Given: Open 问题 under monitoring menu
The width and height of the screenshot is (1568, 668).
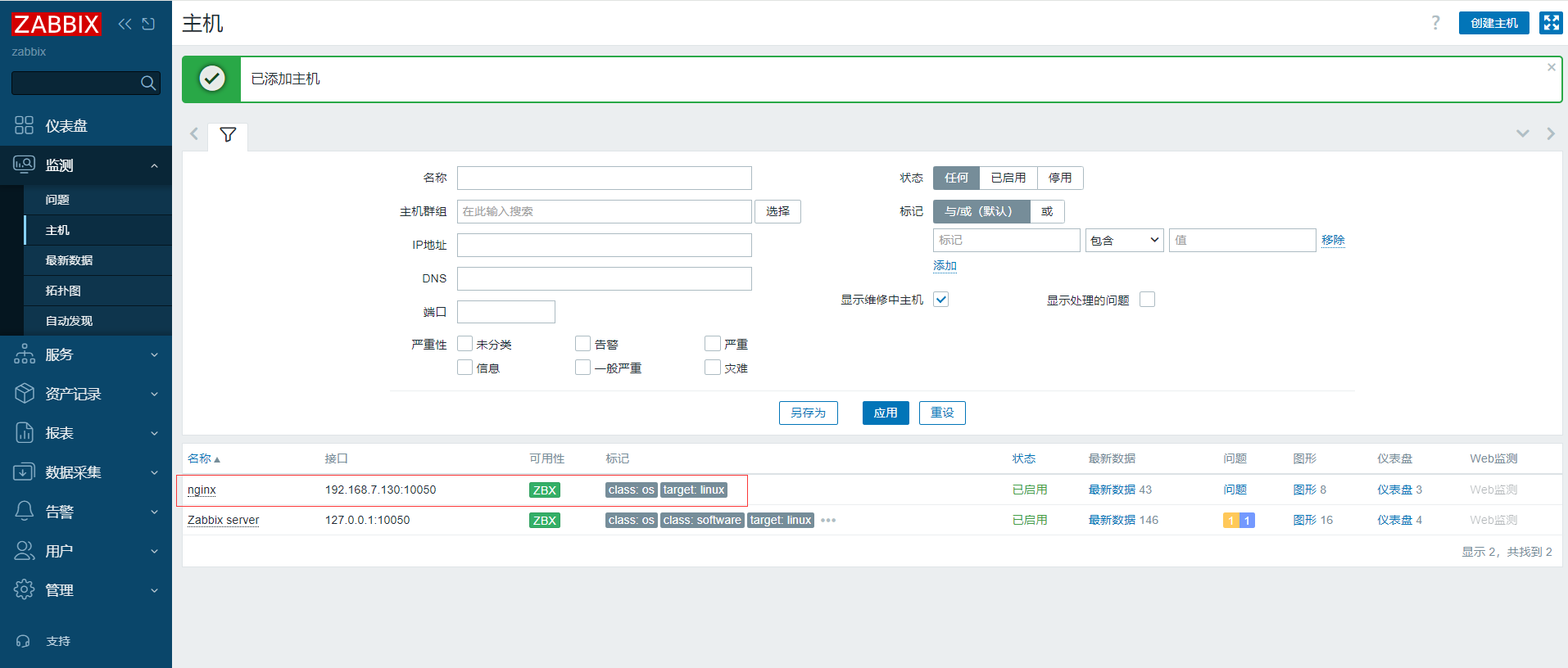Looking at the screenshot, I should pyautogui.click(x=98, y=200).
